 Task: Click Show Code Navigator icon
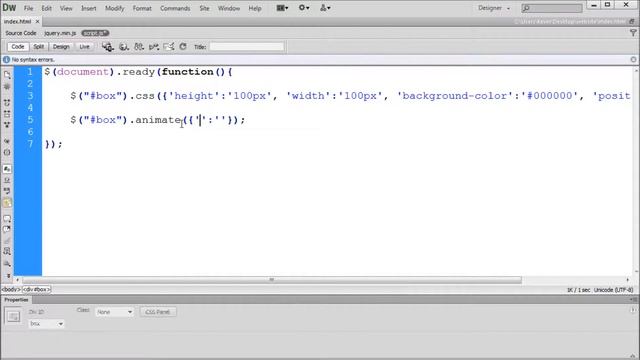[7, 87]
